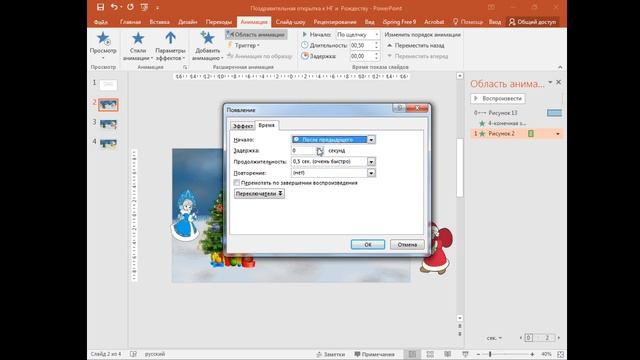
Task: Select slide 3 thumbnail
Action: pyautogui.click(x=108, y=124)
